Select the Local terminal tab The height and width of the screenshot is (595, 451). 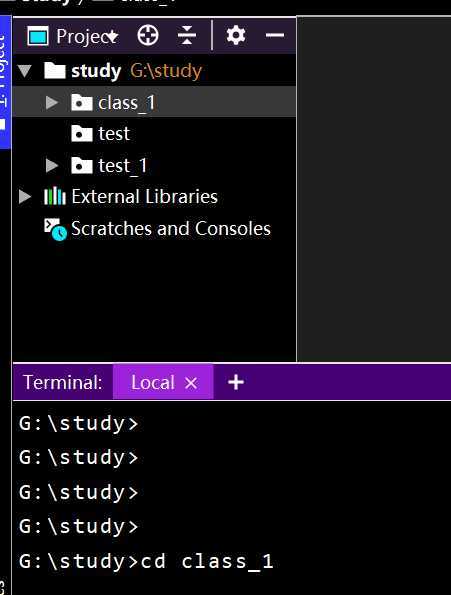pos(152,382)
